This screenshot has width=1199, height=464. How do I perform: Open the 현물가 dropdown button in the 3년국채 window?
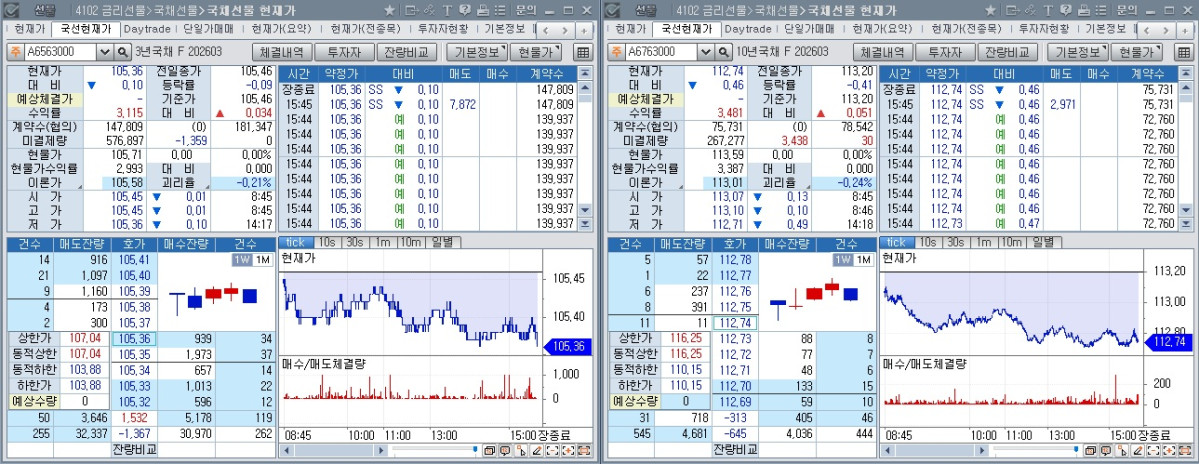click(535, 52)
